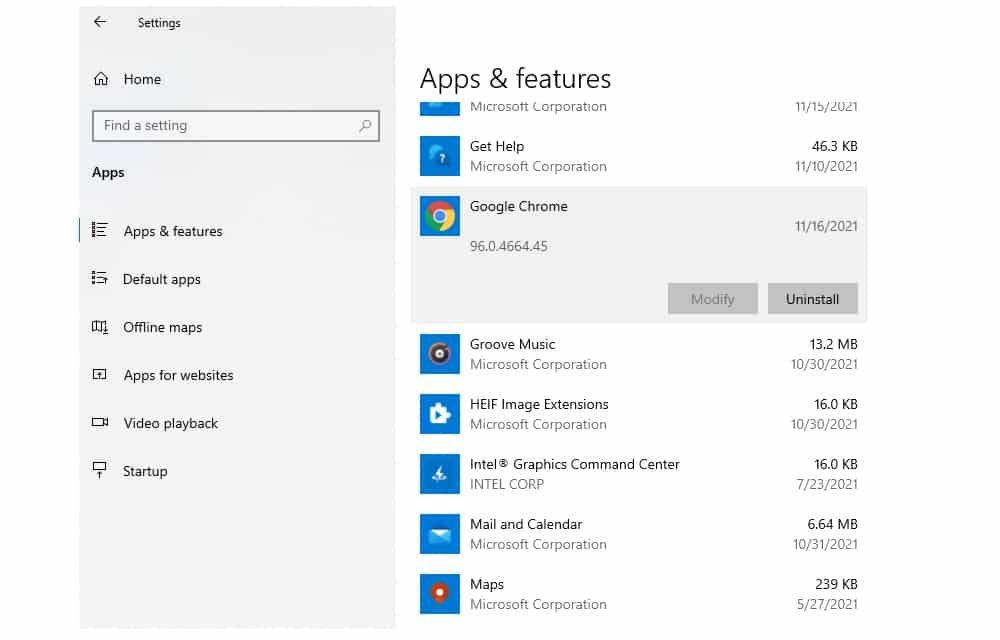This screenshot has height=640, width=1000.
Task: Select the Maps list entry
Action: coord(638,593)
